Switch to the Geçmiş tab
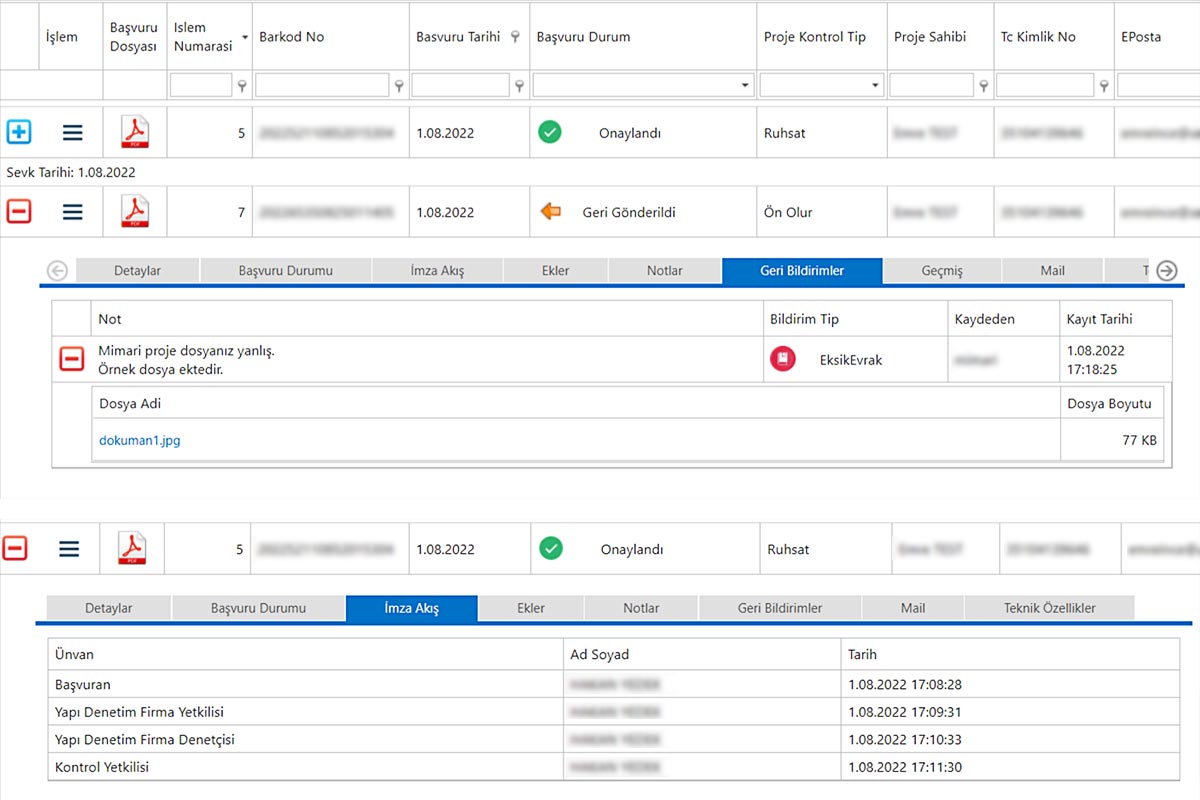This screenshot has width=1200, height=800. [x=941, y=271]
